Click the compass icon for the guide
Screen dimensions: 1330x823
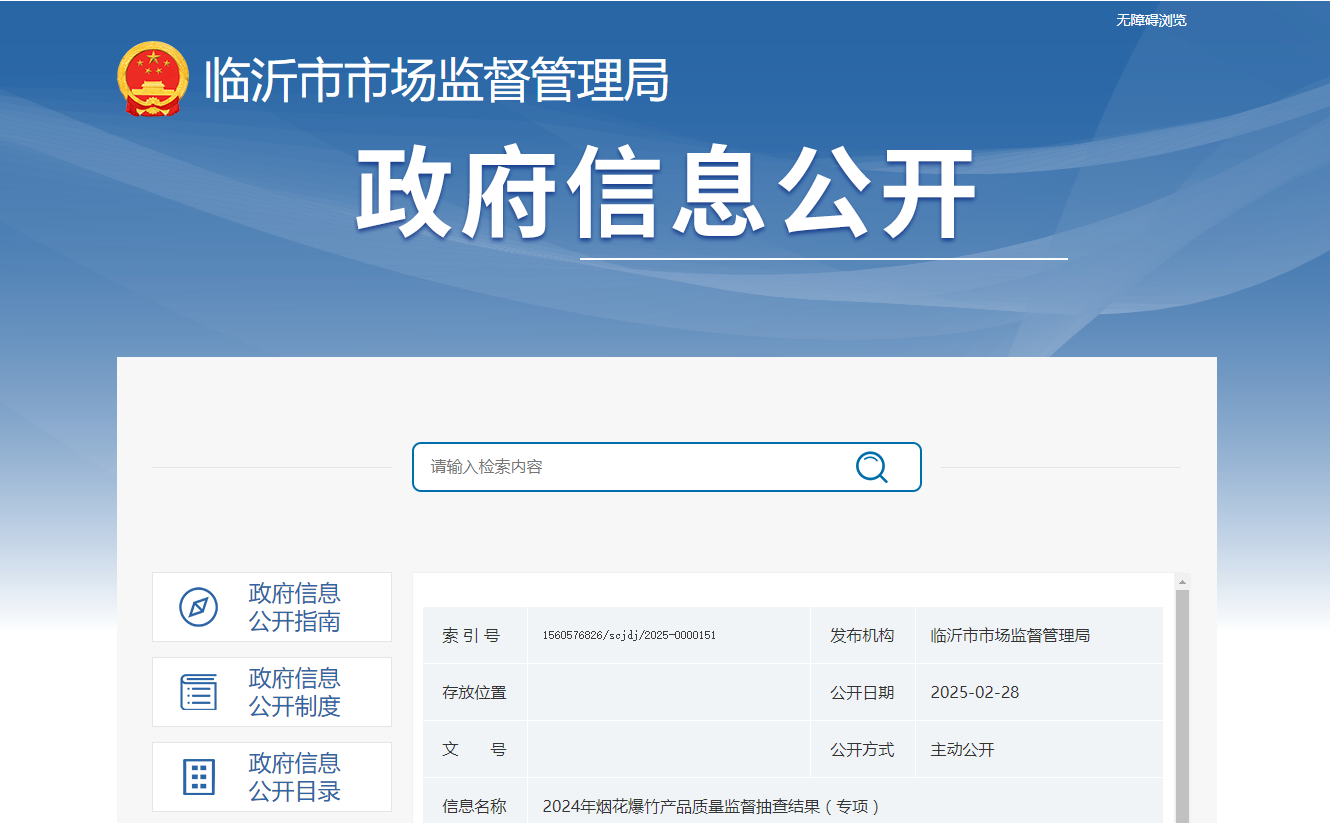pyautogui.click(x=198, y=607)
